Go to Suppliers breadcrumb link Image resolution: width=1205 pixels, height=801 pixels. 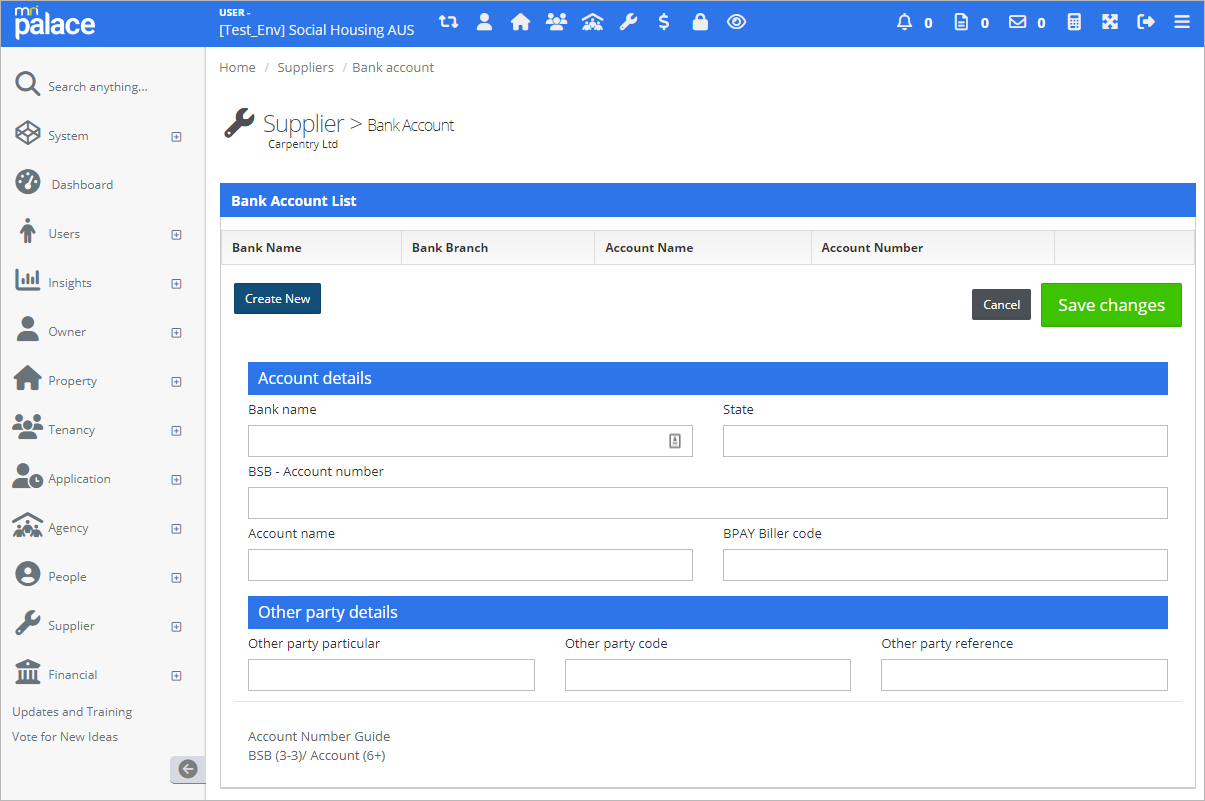click(305, 68)
